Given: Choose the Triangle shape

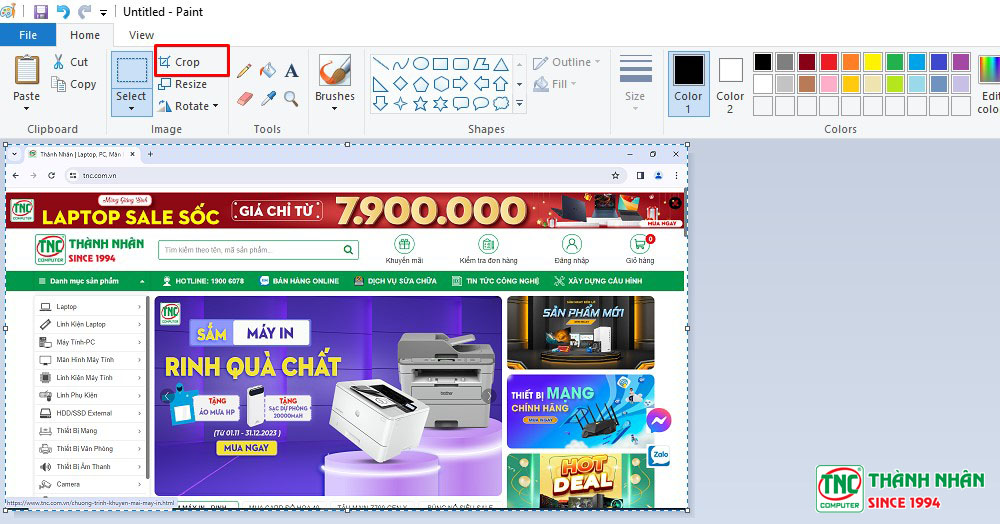Looking at the screenshot, I should coord(501,64).
